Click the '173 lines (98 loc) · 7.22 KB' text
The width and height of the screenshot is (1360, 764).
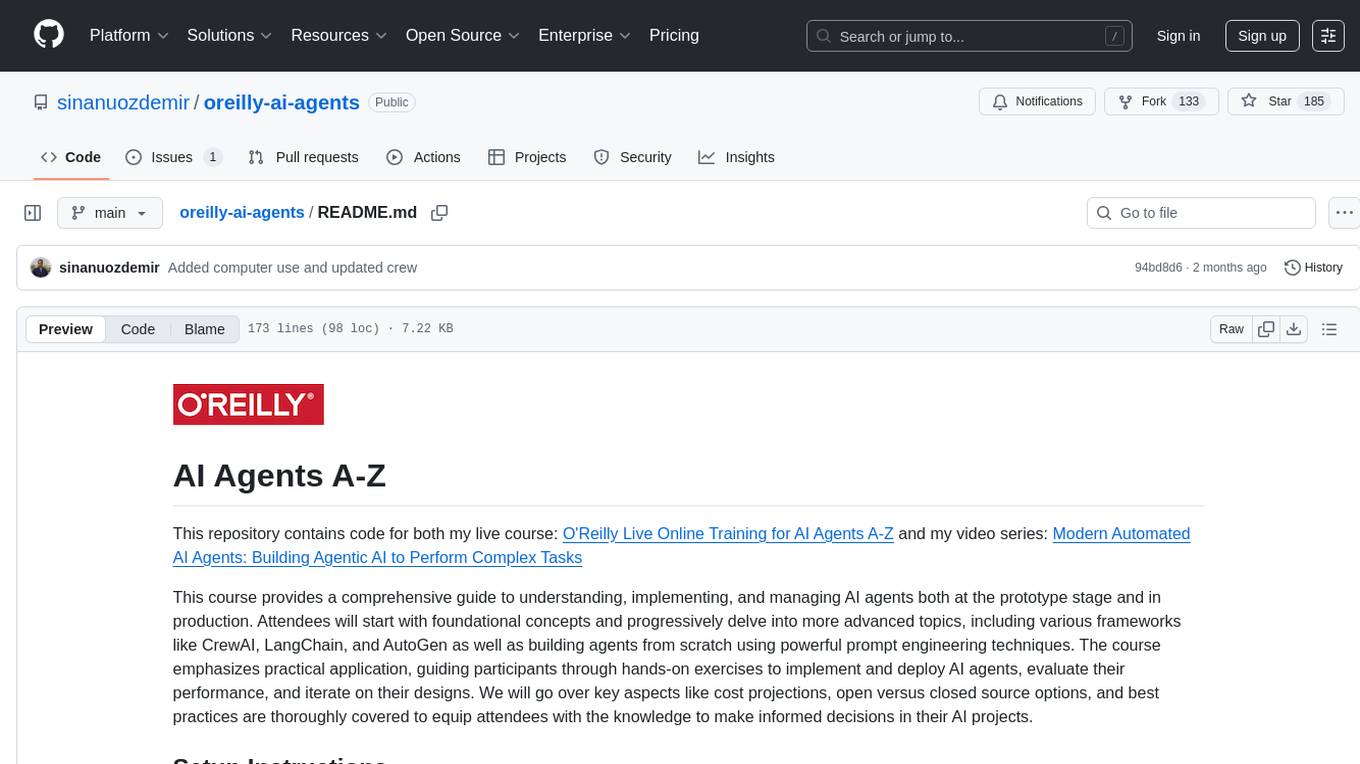(x=350, y=329)
